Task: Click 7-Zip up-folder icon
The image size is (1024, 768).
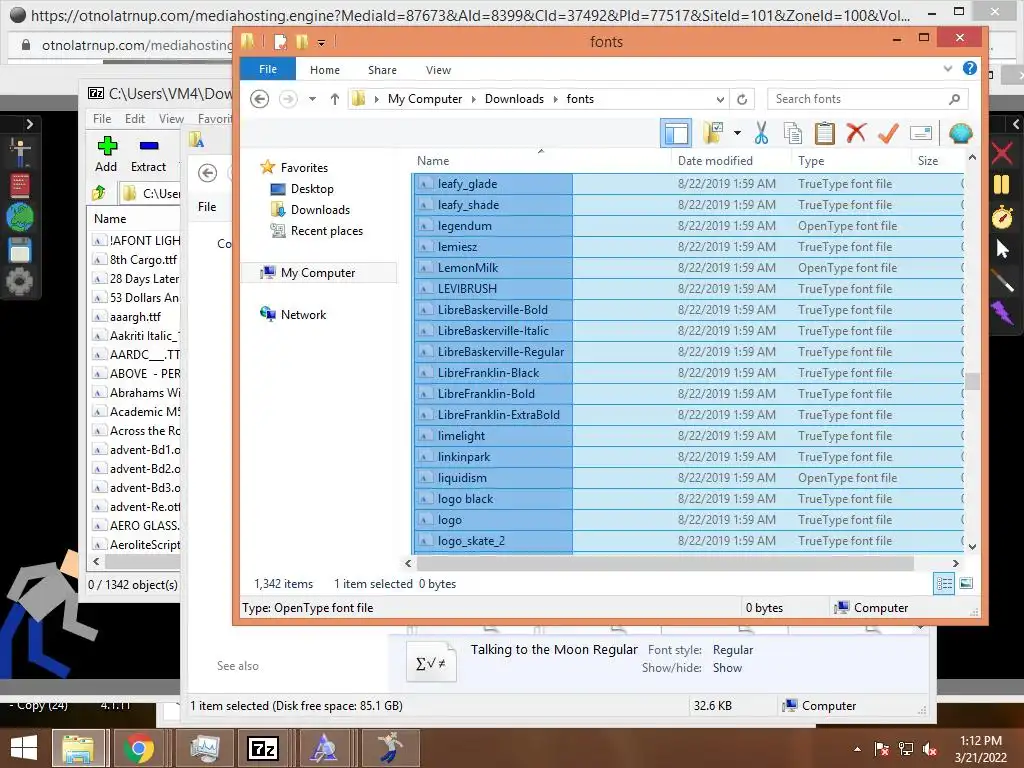Action: pos(99,193)
